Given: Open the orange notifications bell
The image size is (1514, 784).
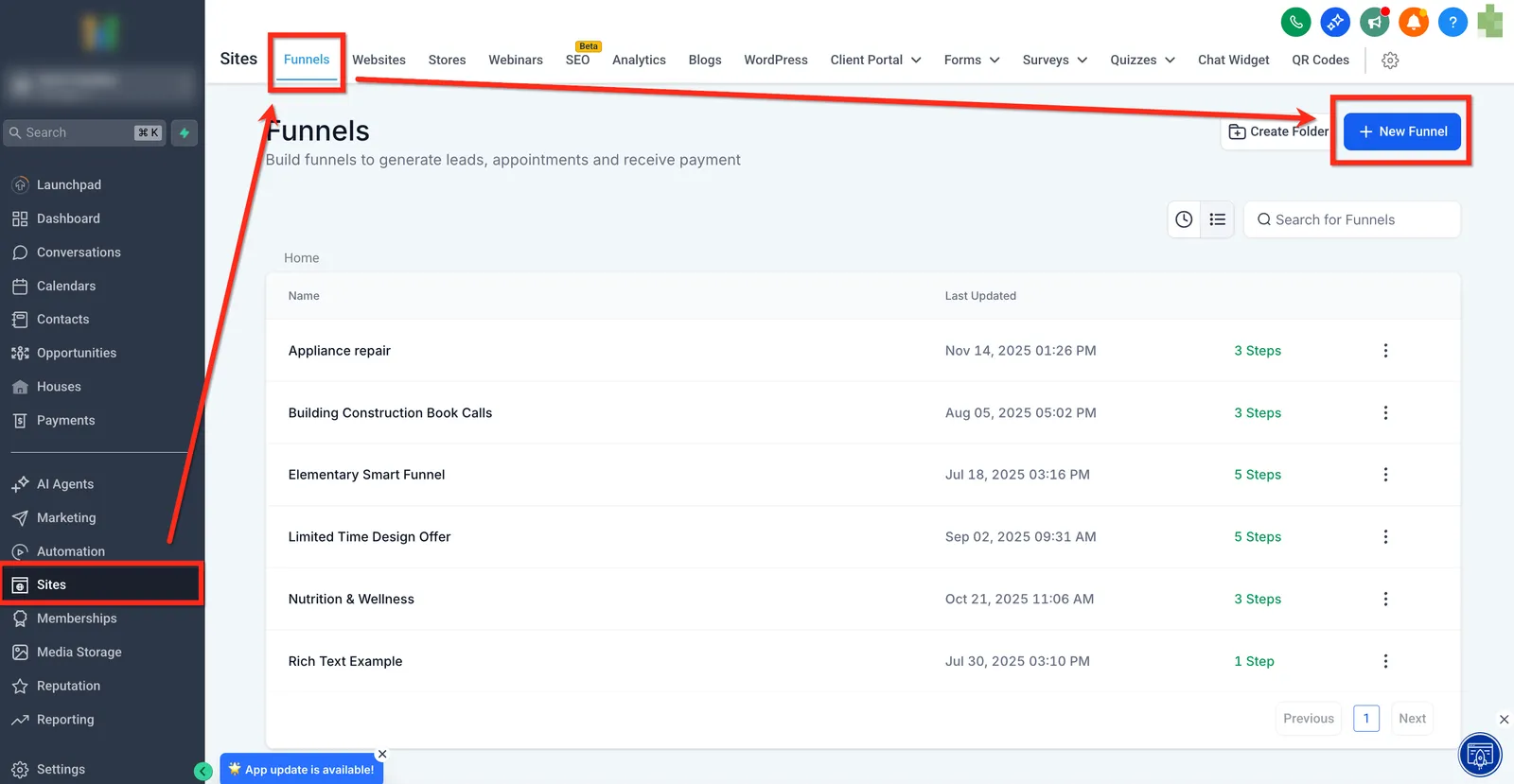Looking at the screenshot, I should [x=1414, y=22].
